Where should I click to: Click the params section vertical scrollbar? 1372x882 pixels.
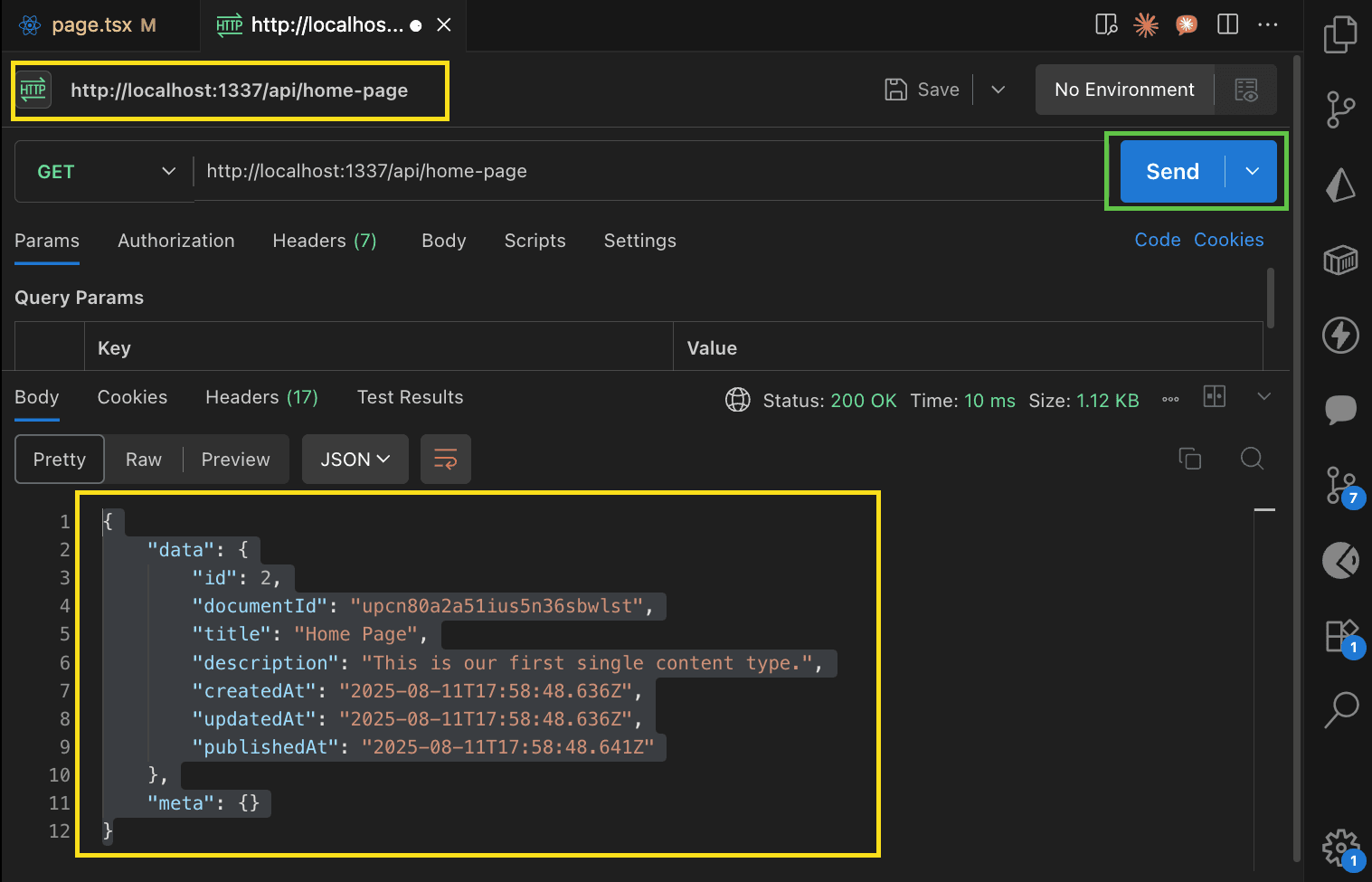click(1271, 299)
